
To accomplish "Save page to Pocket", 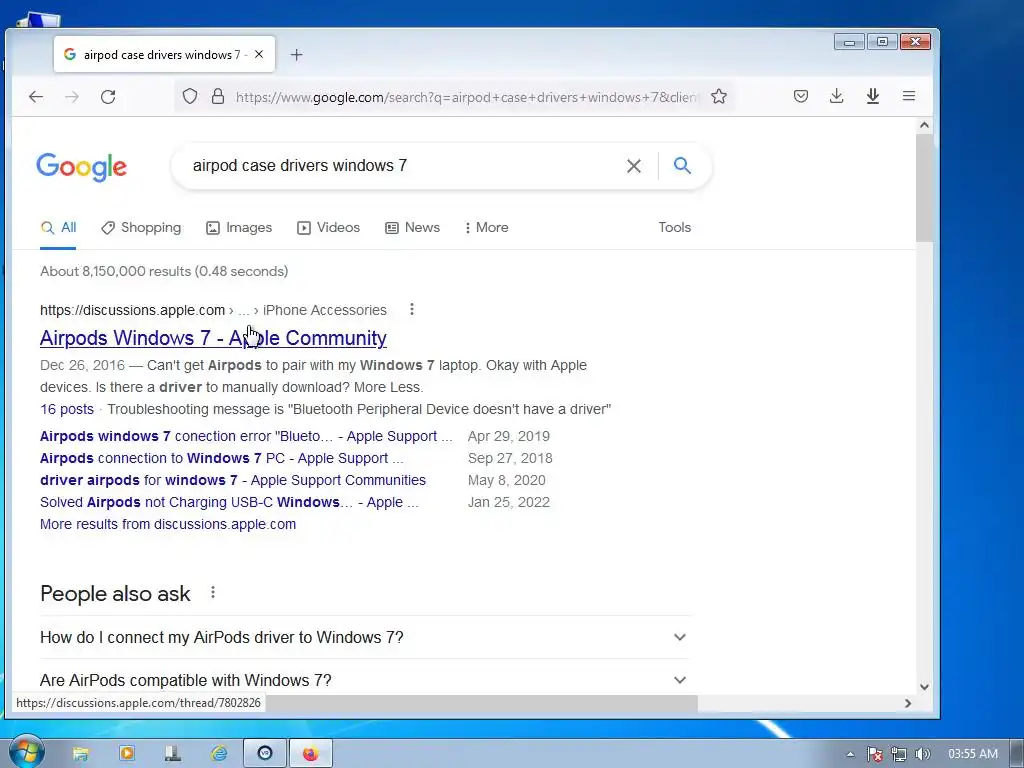I will 801,97.
